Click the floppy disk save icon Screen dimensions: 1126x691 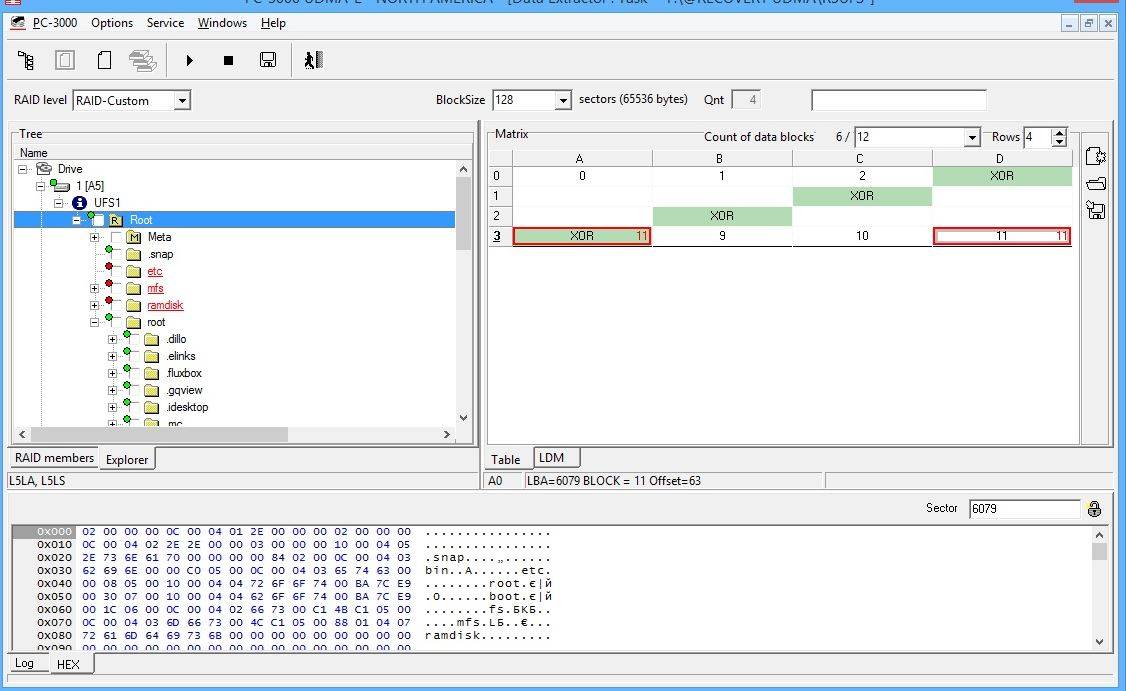pyautogui.click(x=268, y=60)
